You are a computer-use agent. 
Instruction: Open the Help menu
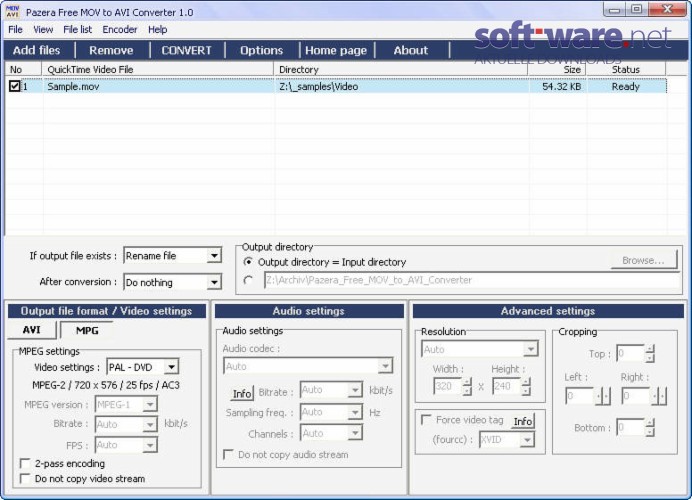tap(157, 30)
